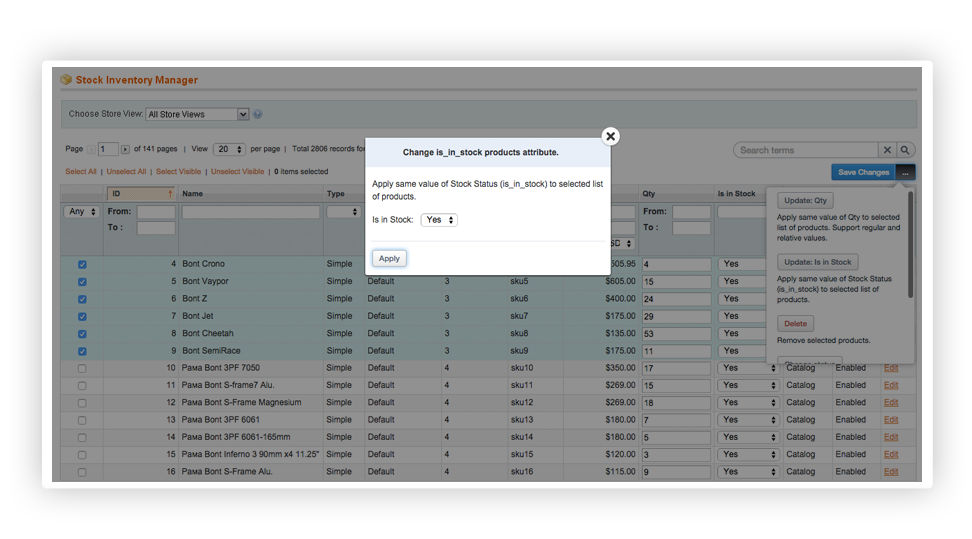Image resolution: width=972 pixels, height=539 pixels.
Task: Clear search terms with the X icon
Action: 887,150
